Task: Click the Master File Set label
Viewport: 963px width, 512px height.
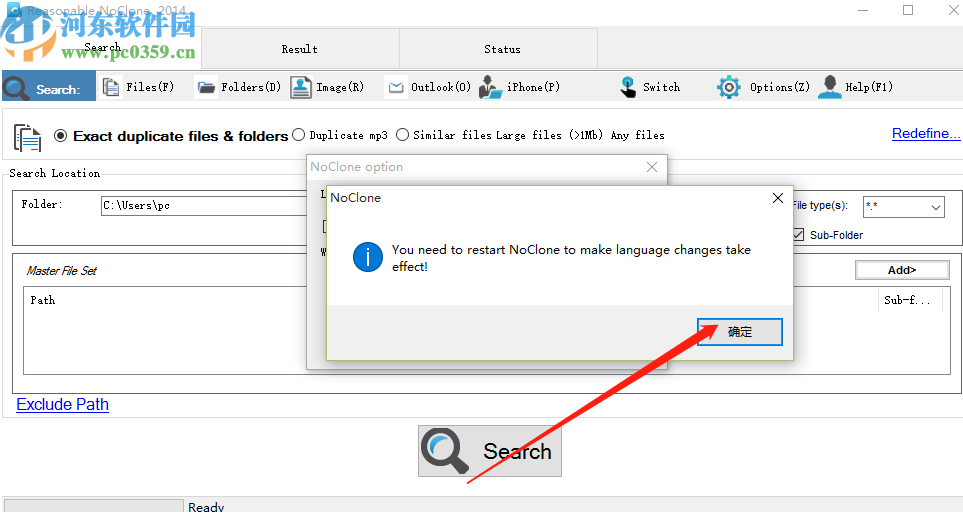Action: [61, 271]
